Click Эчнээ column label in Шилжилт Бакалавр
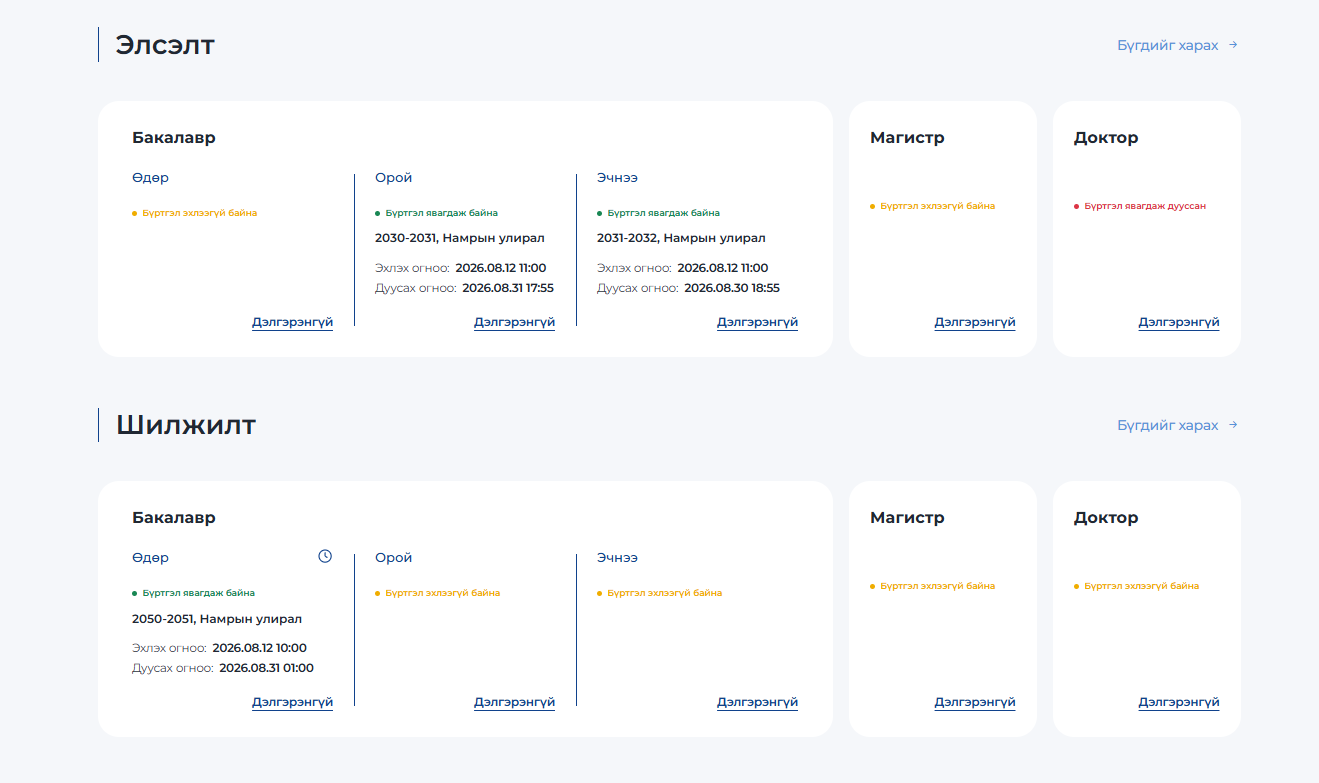Image resolution: width=1319 pixels, height=783 pixels. click(x=617, y=558)
